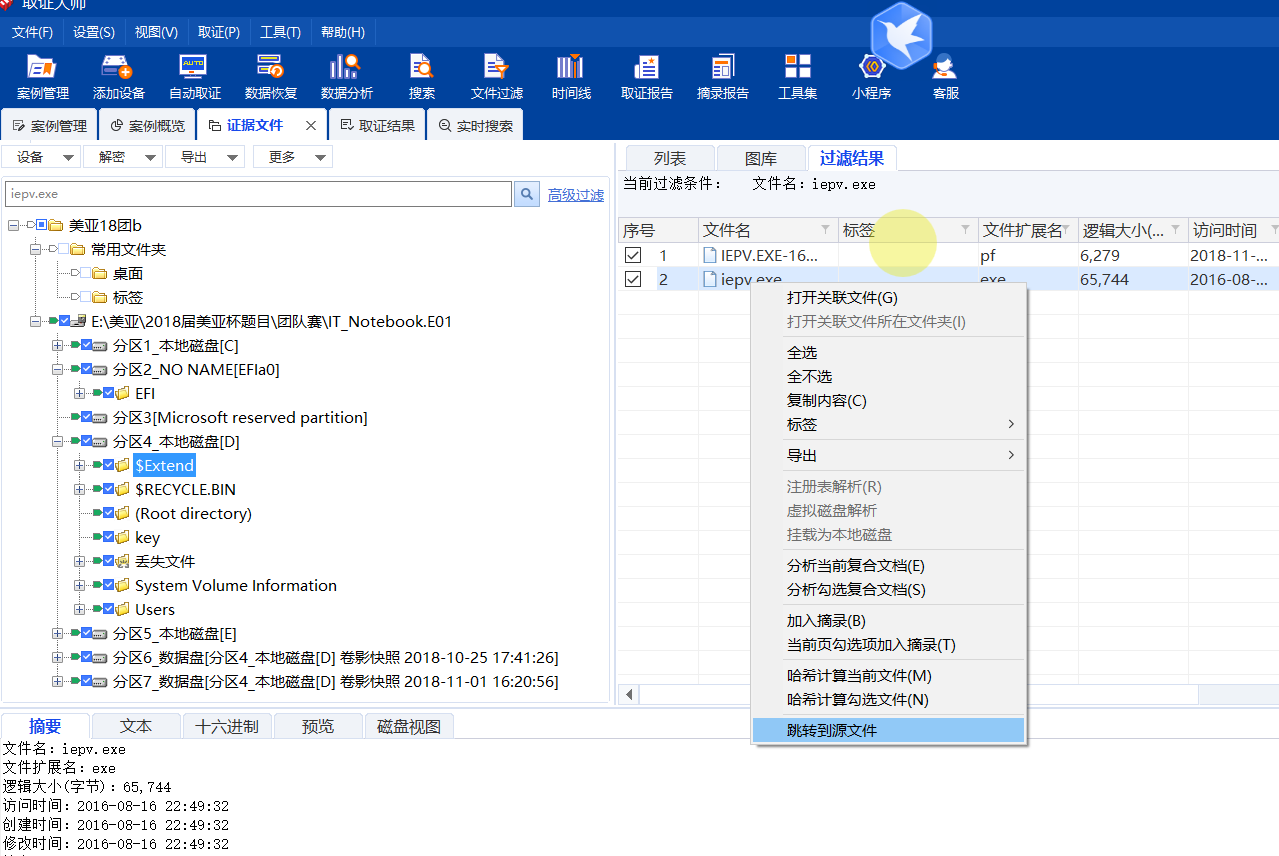Image resolution: width=1279 pixels, height=856 pixels.
Task: Open the 取证报告 icon
Action: click(x=646, y=77)
